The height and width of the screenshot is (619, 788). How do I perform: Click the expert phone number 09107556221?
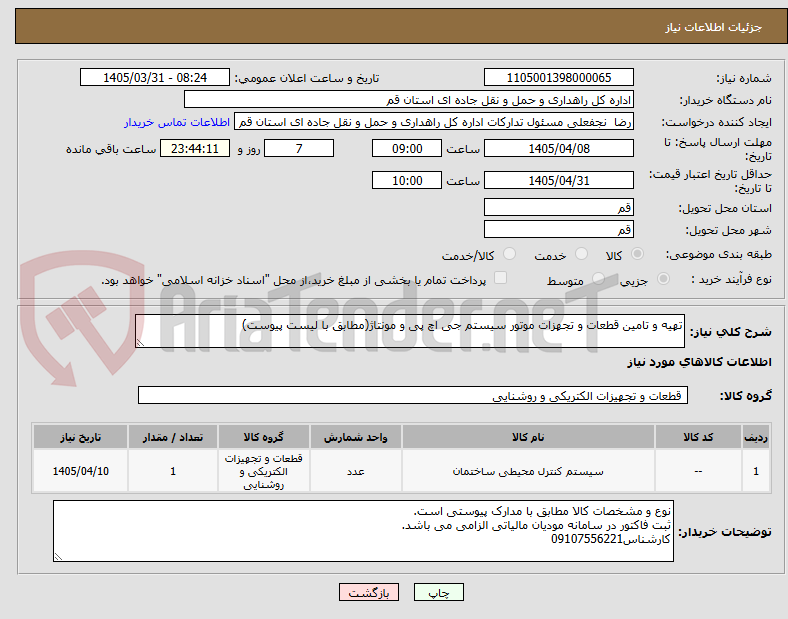(586, 539)
